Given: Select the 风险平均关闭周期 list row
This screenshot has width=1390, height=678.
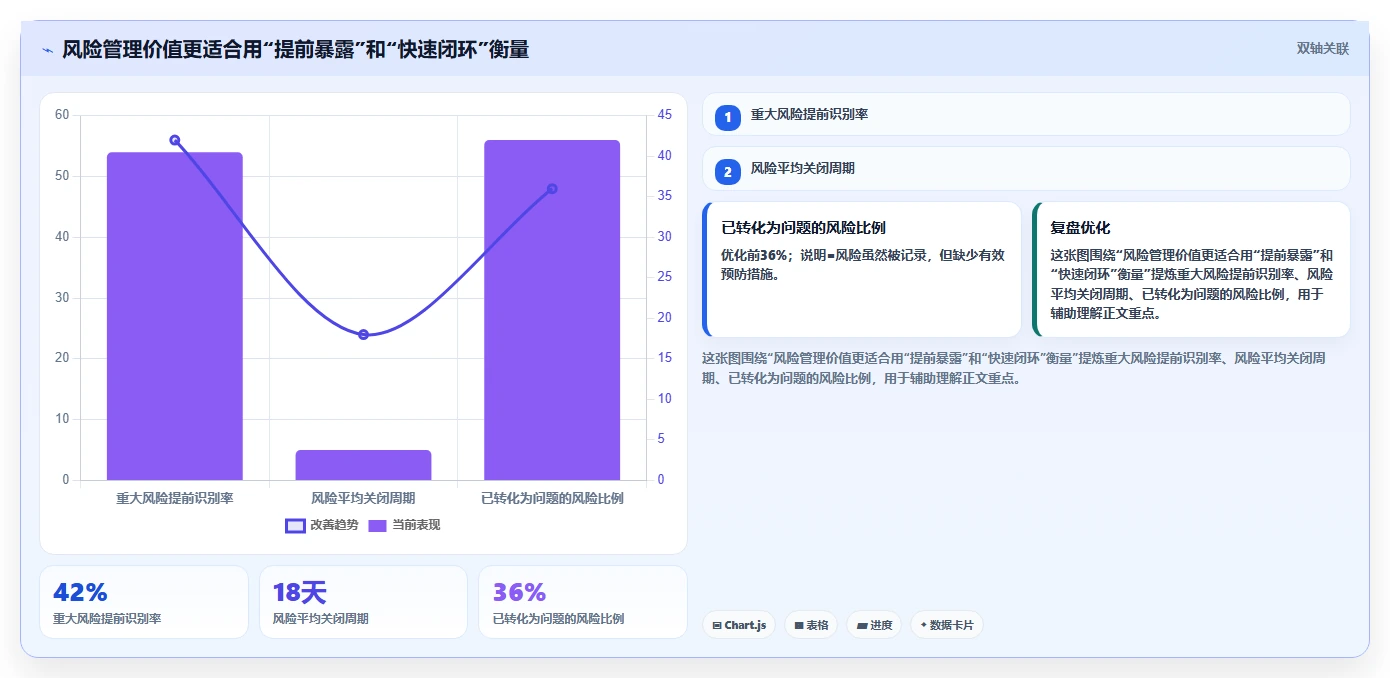Looking at the screenshot, I should [1026, 169].
